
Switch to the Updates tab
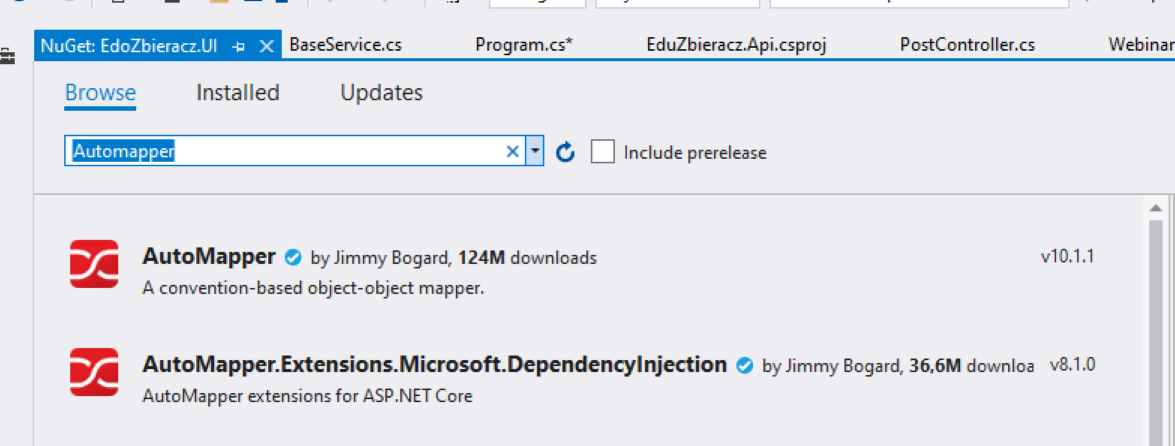click(x=381, y=93)
